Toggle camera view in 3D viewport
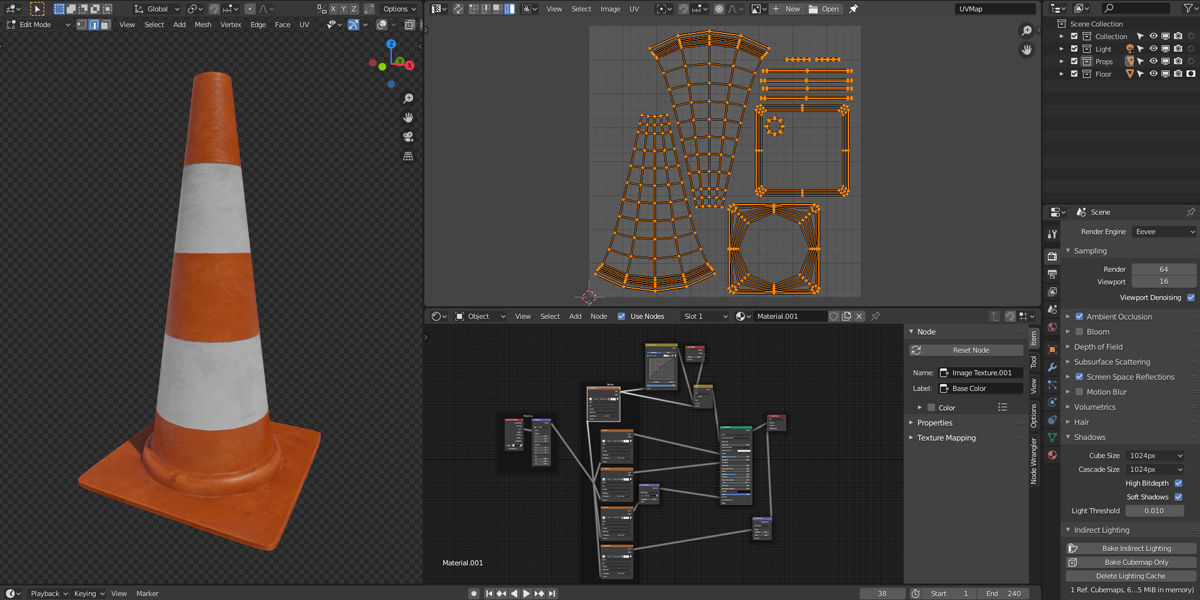This screenshot has height=600, width=1200. (408, 137)
